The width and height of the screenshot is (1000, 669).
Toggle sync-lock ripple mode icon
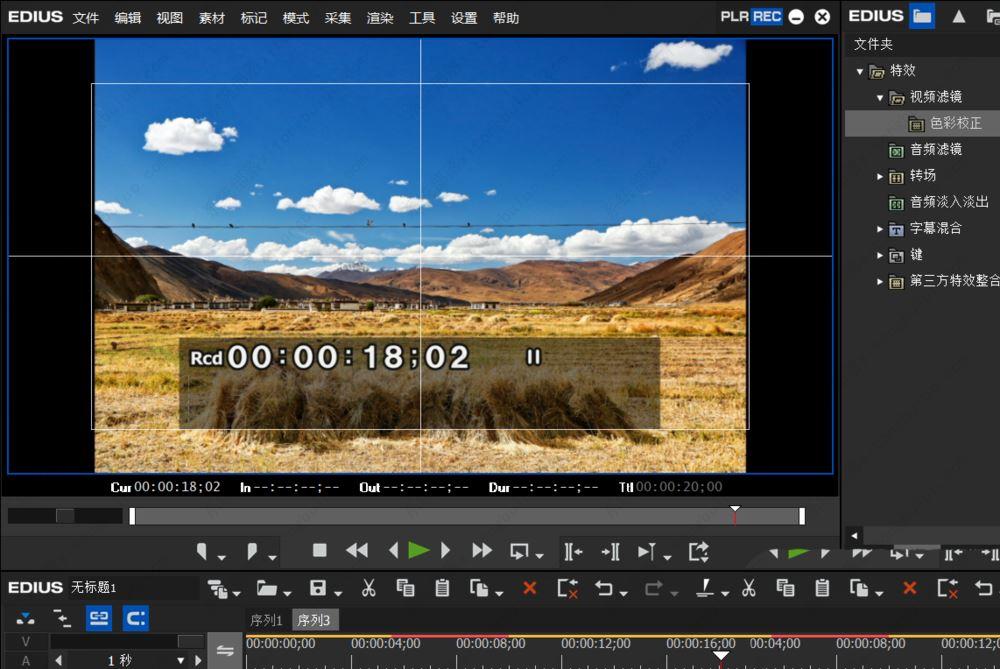[x=62, y=618]
